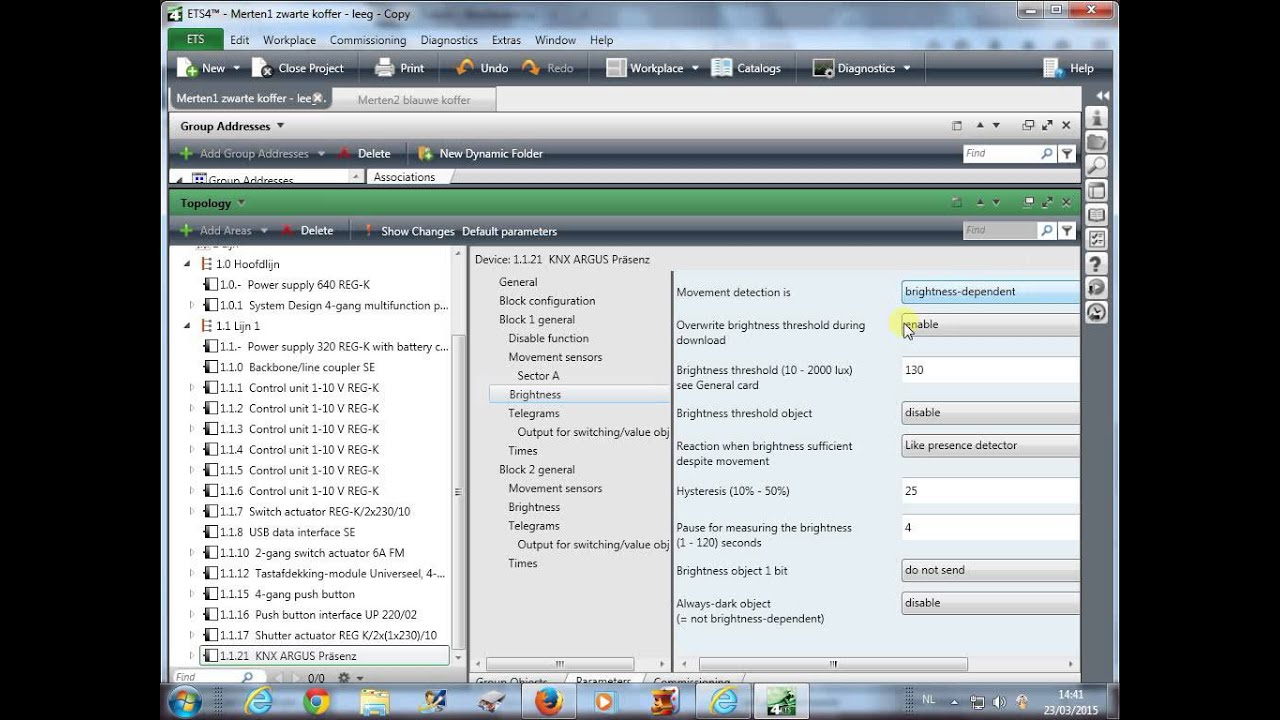Open the Group Addresses panel title dropdown
The height and width of the screenshot is (720, 1280).
point(280,126)
